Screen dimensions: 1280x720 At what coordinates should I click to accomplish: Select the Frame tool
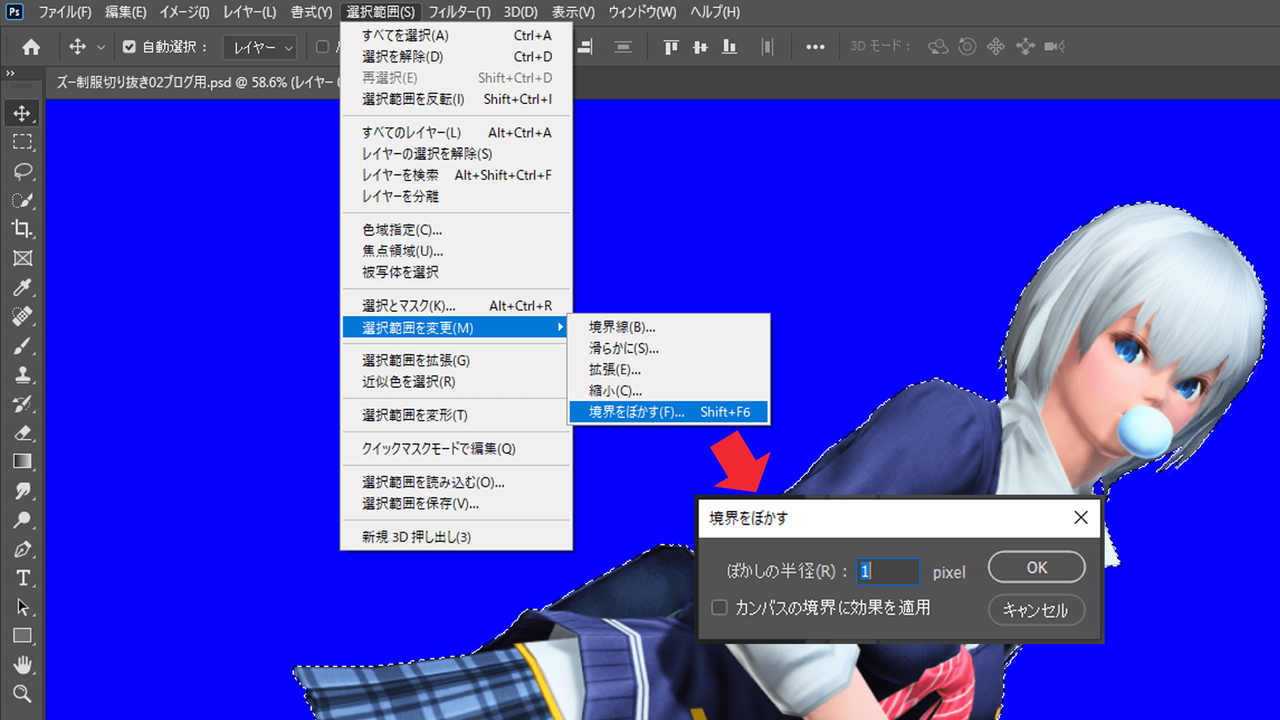click(22, 258)
